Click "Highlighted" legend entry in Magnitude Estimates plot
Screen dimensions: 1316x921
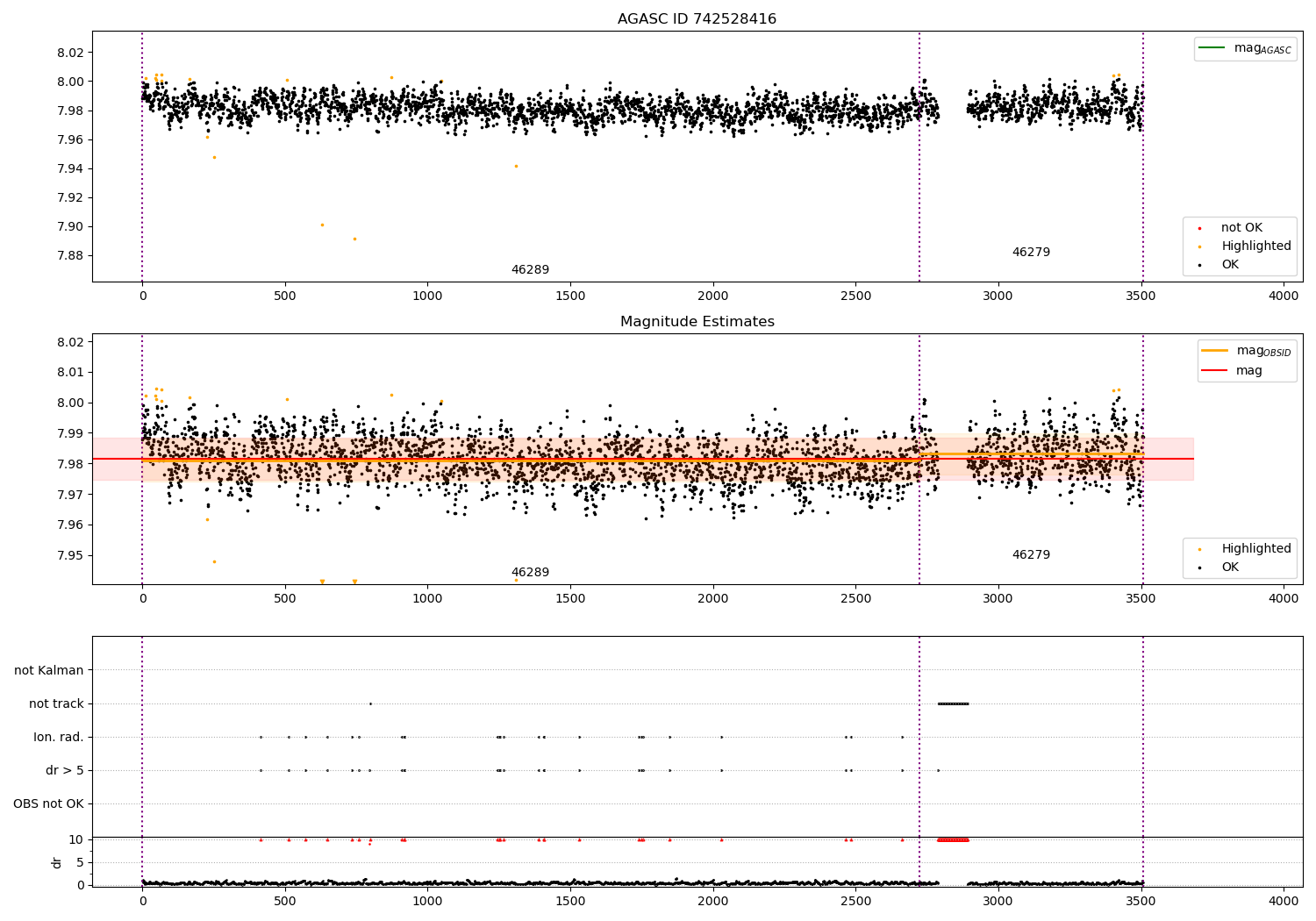click(x=1255, y=548)
